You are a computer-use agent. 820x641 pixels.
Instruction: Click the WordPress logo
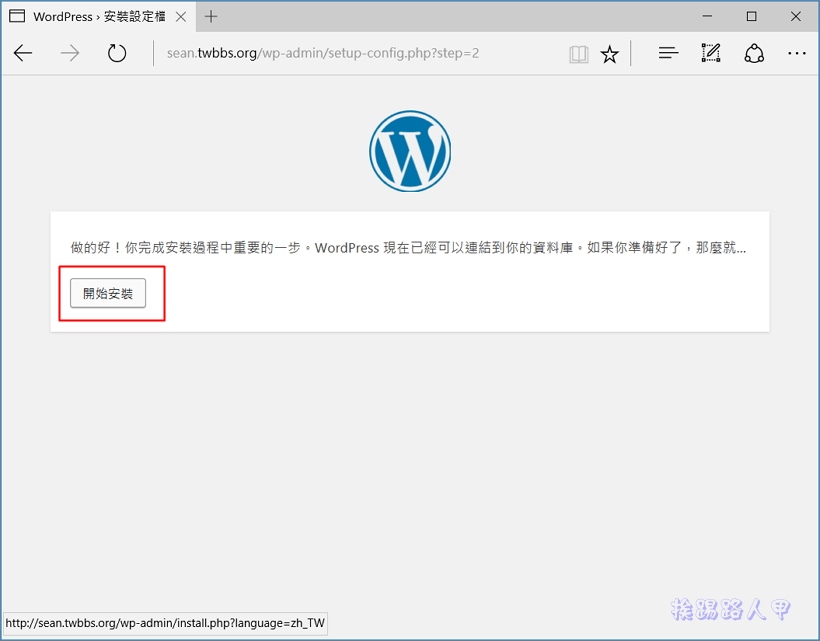pyautogui.click(x=410, y=151)
